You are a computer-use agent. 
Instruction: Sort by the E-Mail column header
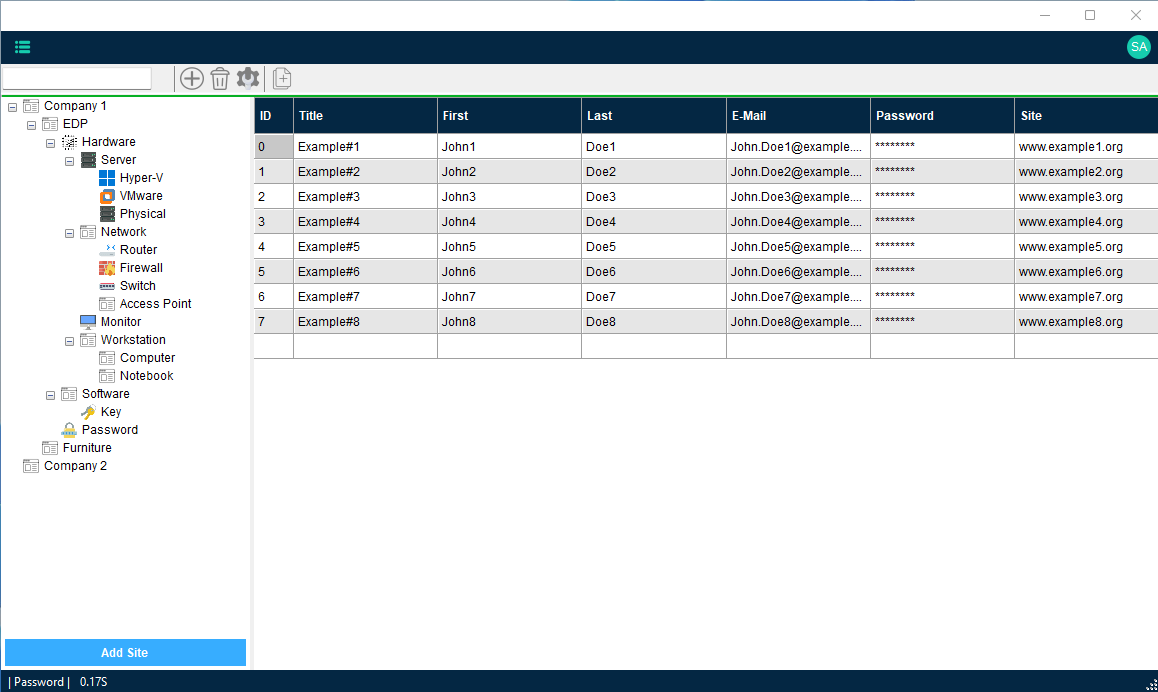pyautogui.click(x=798, y=115)
